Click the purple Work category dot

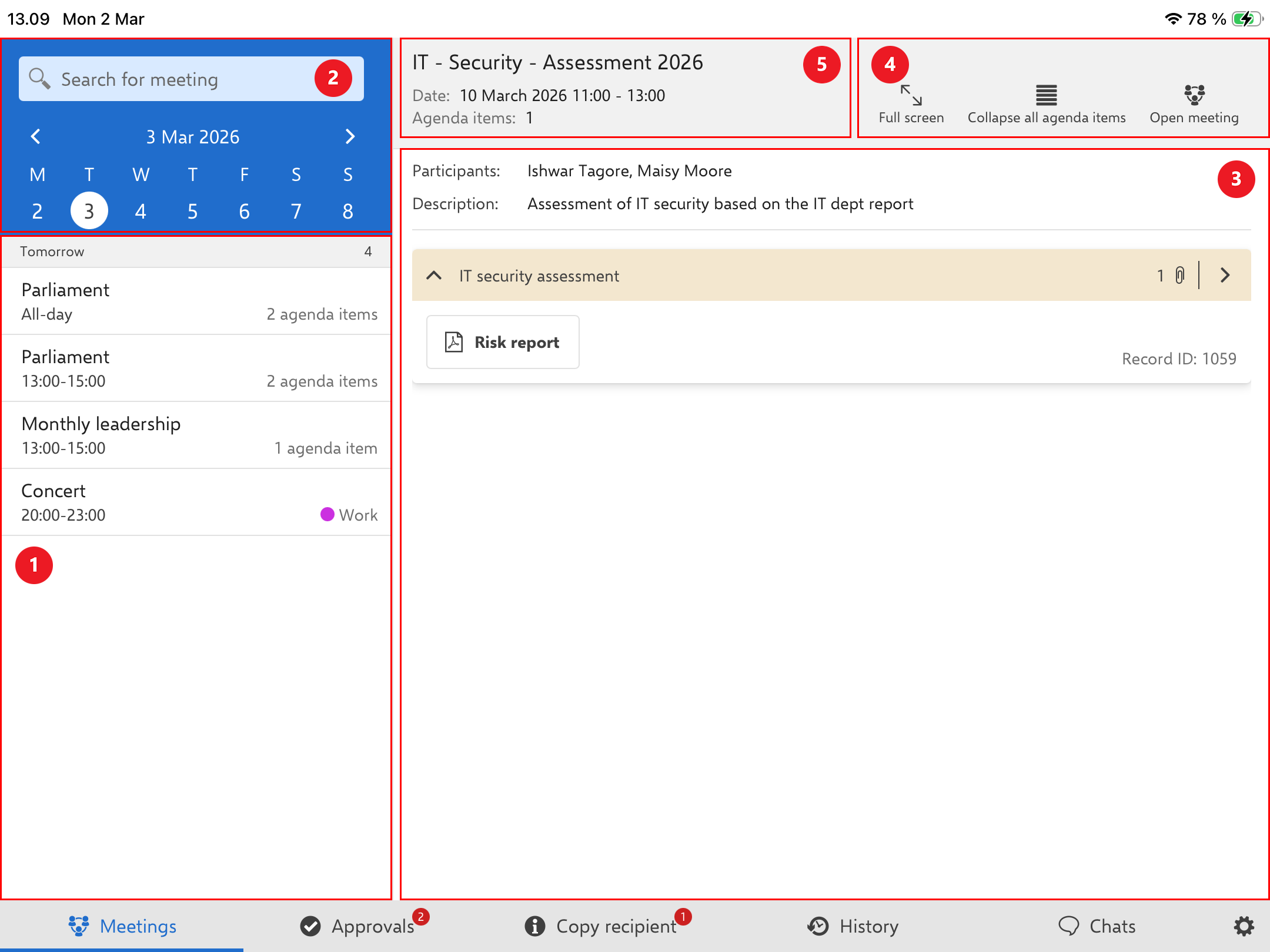tap(327, 514)
